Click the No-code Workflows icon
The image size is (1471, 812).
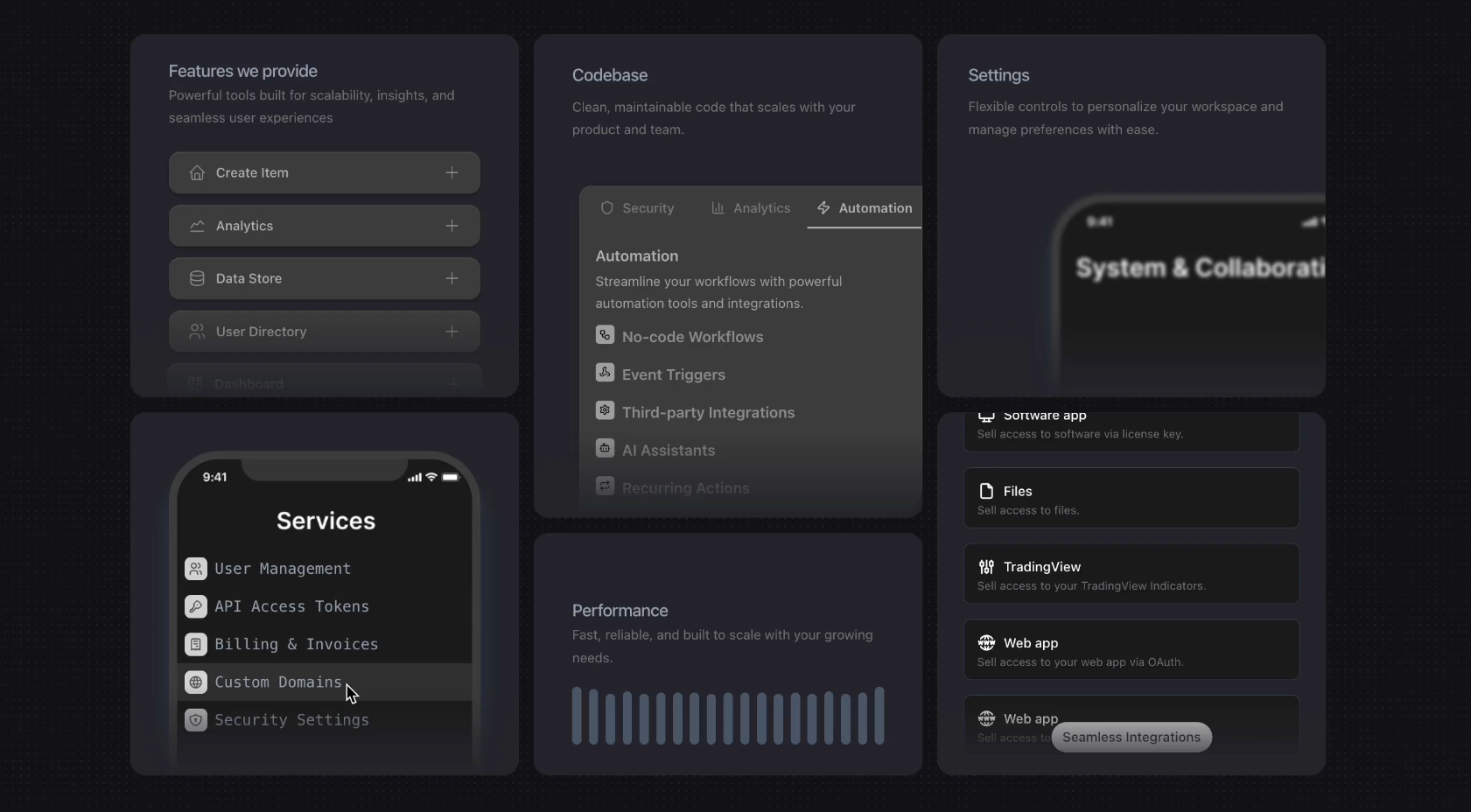pyautogui.click(x=605, y=334)
